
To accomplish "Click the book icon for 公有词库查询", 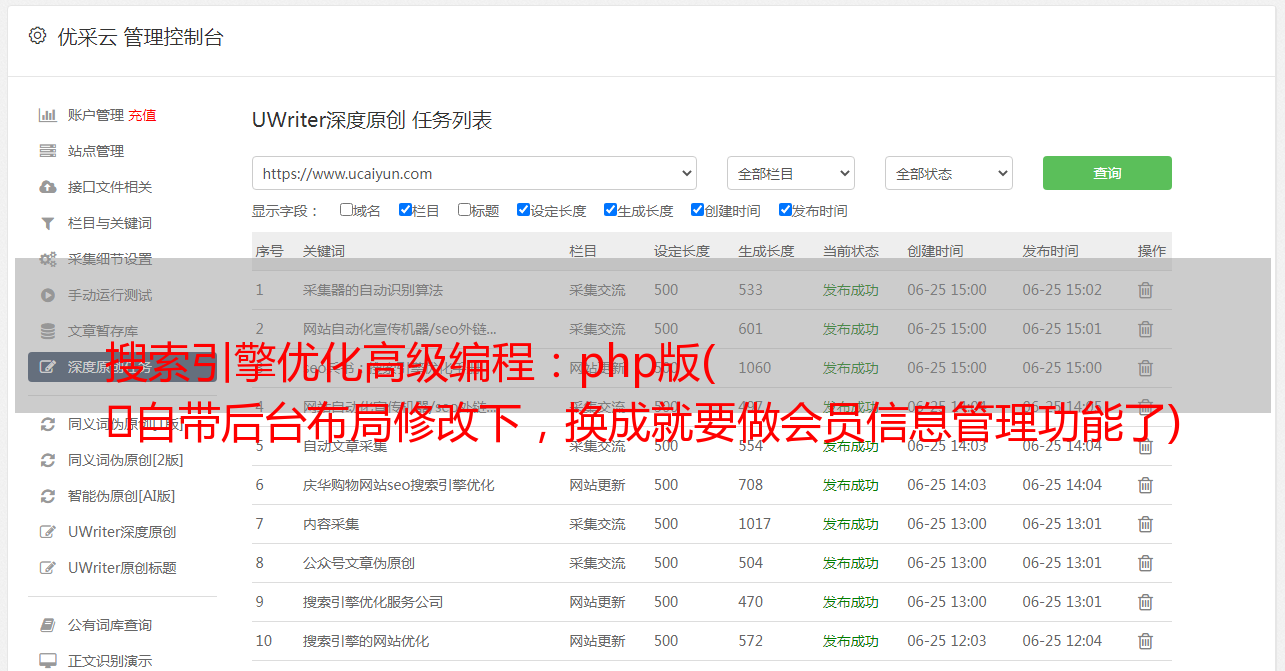I will [47, 625].
